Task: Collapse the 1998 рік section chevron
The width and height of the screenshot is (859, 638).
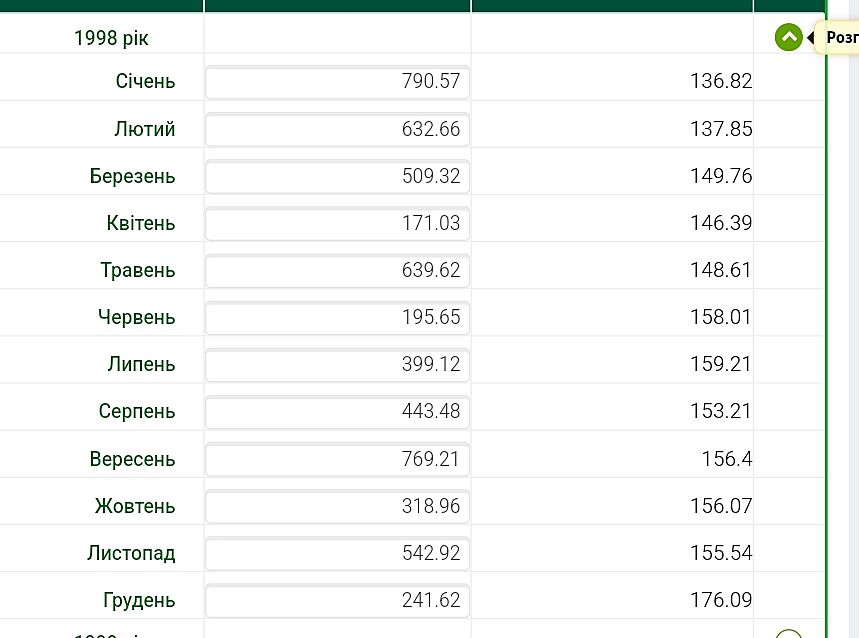Action: (788, 38)
